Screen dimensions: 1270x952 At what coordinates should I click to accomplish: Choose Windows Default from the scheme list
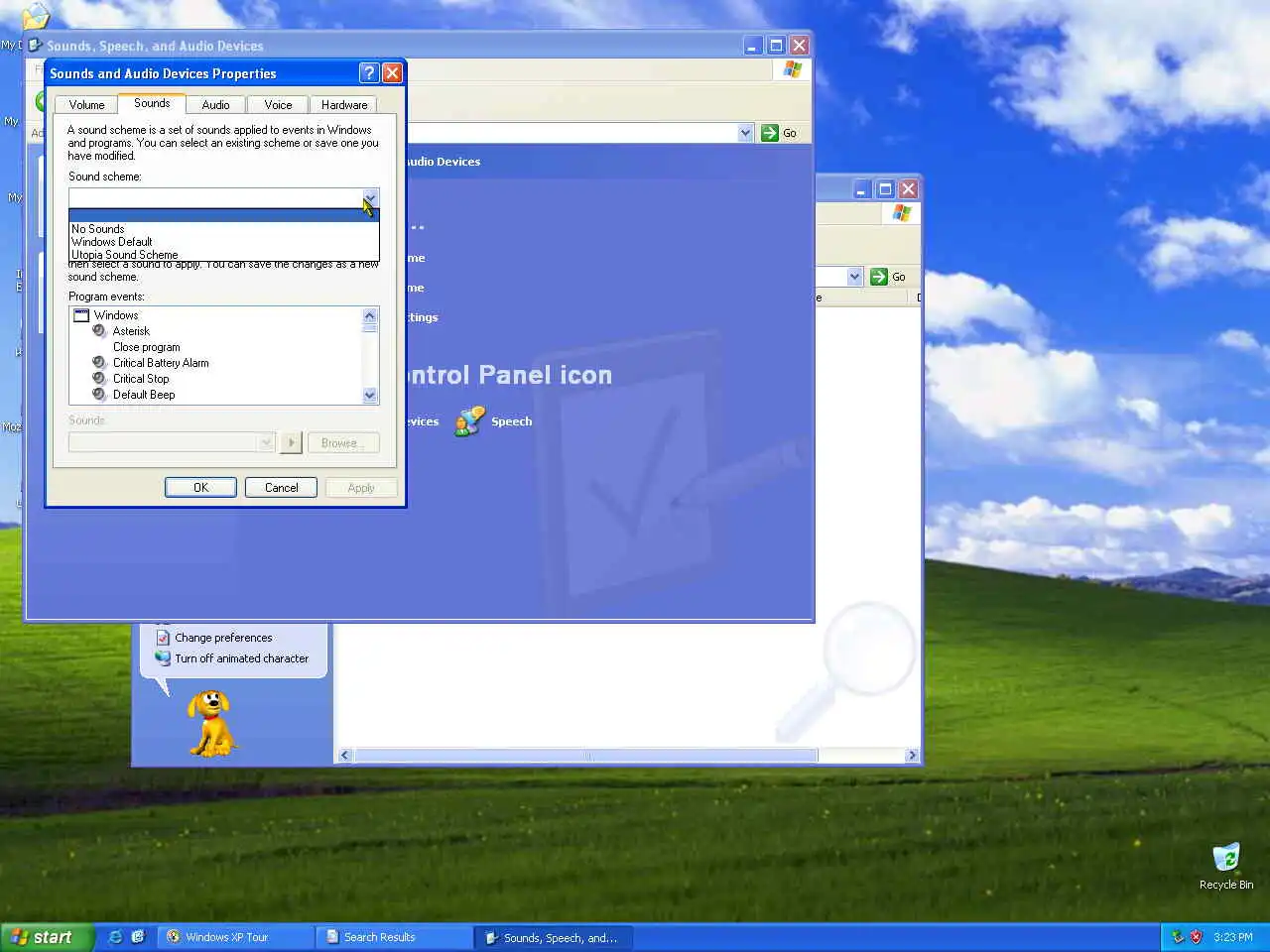point(223,242)
